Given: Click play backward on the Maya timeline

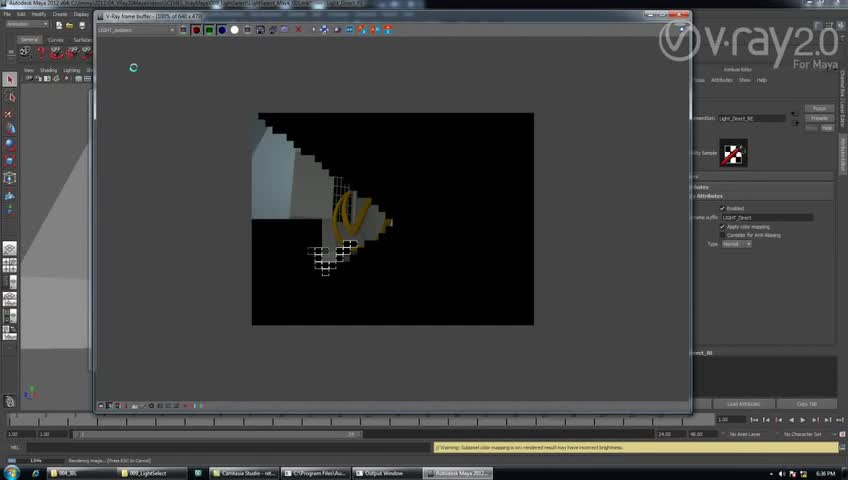Looking at the screenshot, I should tap(791, 420).
